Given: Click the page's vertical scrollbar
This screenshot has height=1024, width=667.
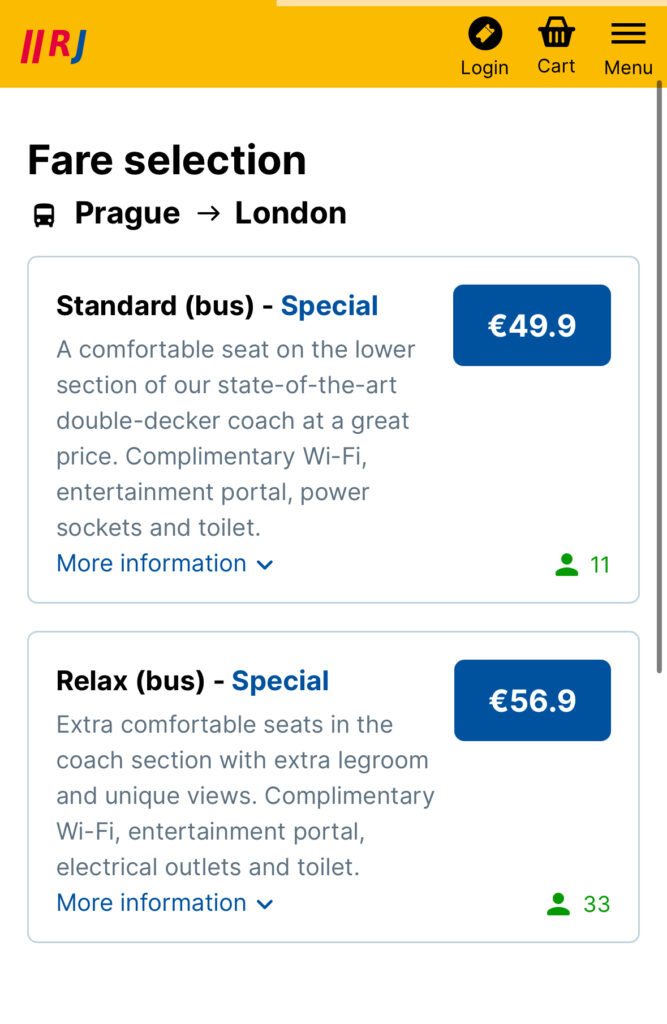Looking at the screenshot, I should pos(659,380).
